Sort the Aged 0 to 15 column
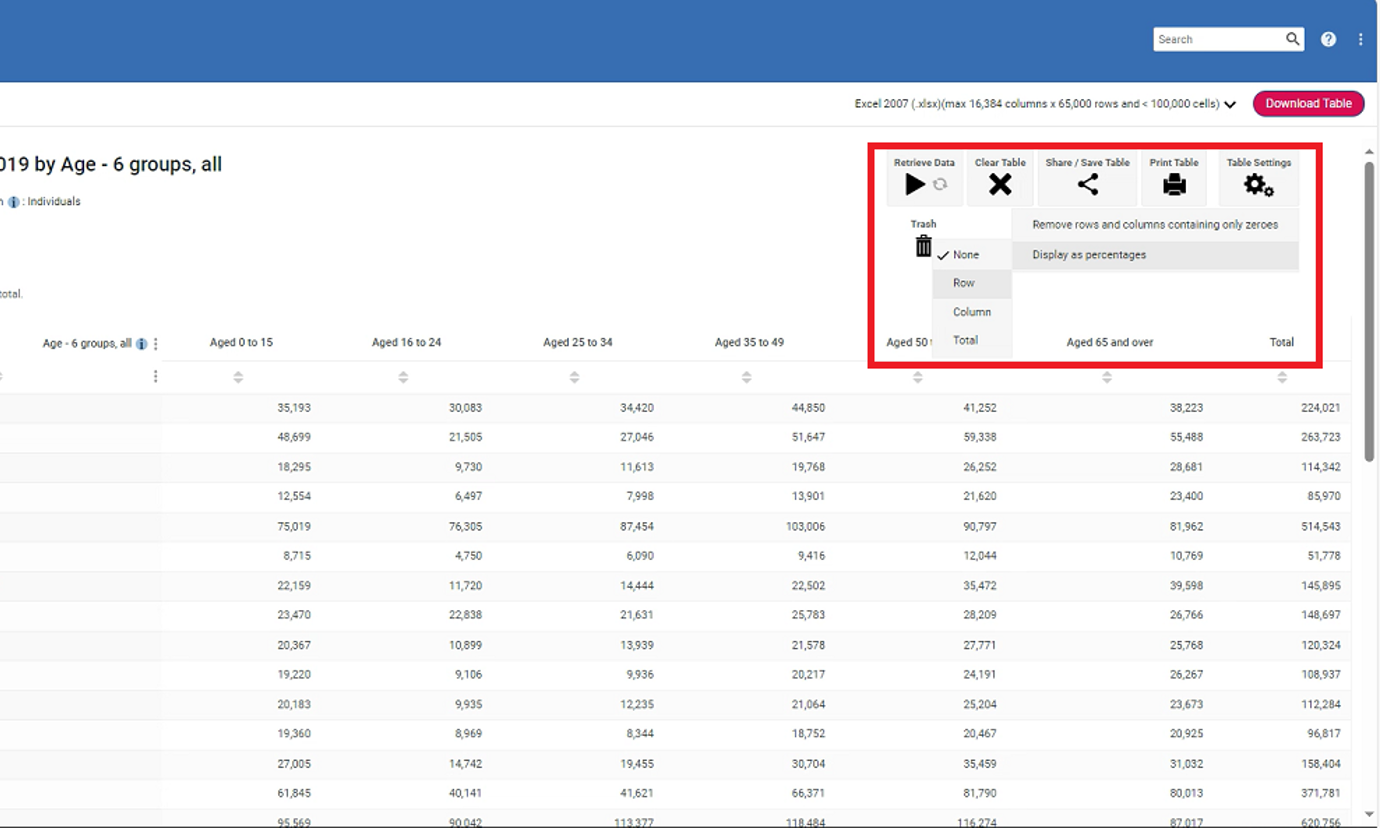Image resolution: width=1380 pixels, height=828 pixels. (x=238, y=377)
